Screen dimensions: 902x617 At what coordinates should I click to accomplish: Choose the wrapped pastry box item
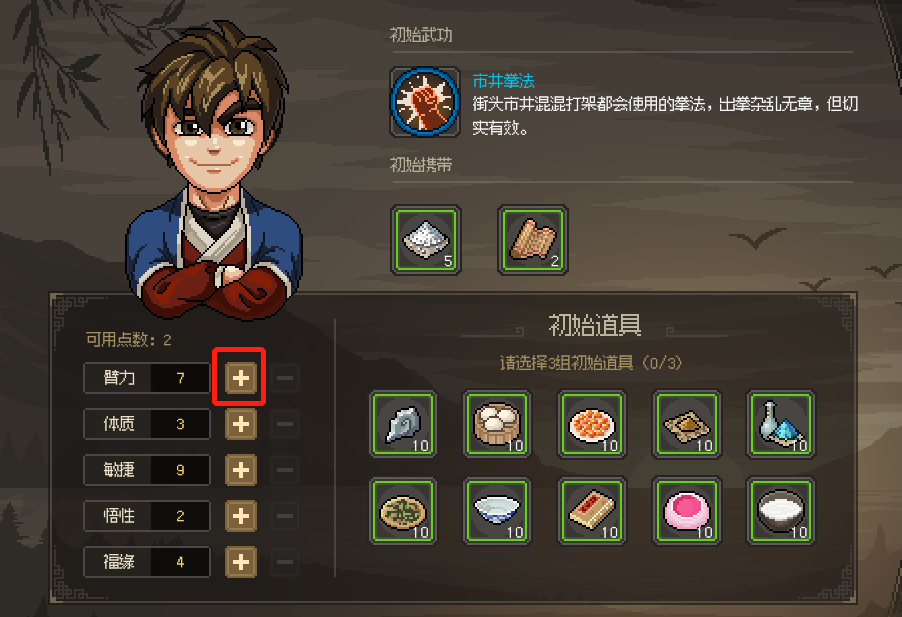coord(592,511)
